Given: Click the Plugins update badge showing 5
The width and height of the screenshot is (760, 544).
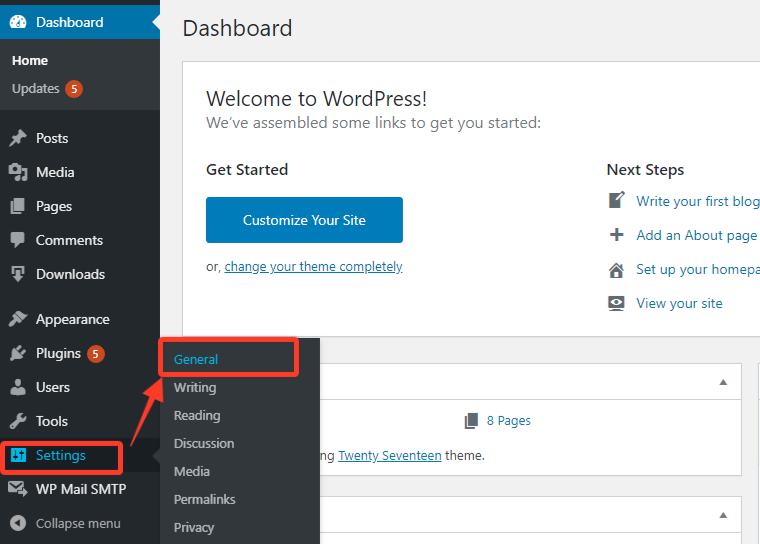Looking at the screenshot, I should tap(95, 354).
